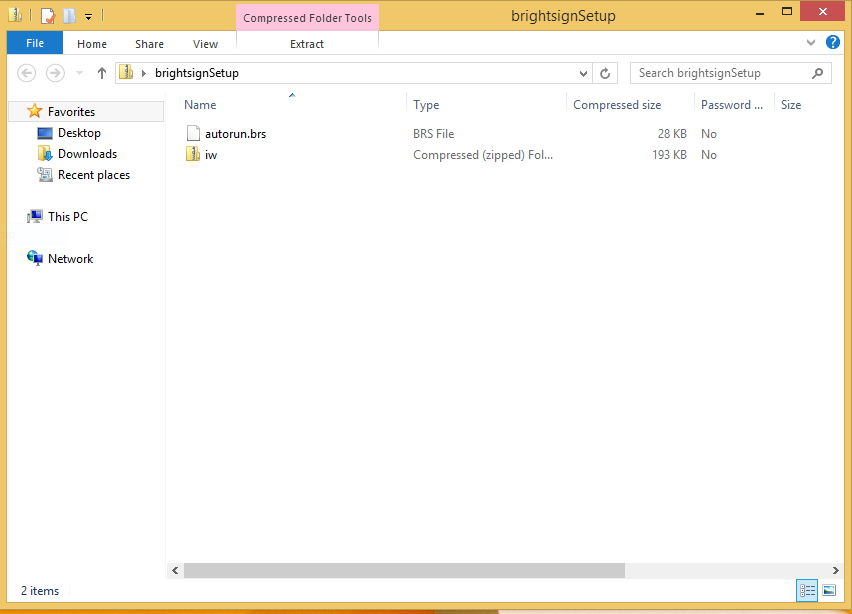
Task: Open Recent places in navigation pane
Action: point(94,175)
